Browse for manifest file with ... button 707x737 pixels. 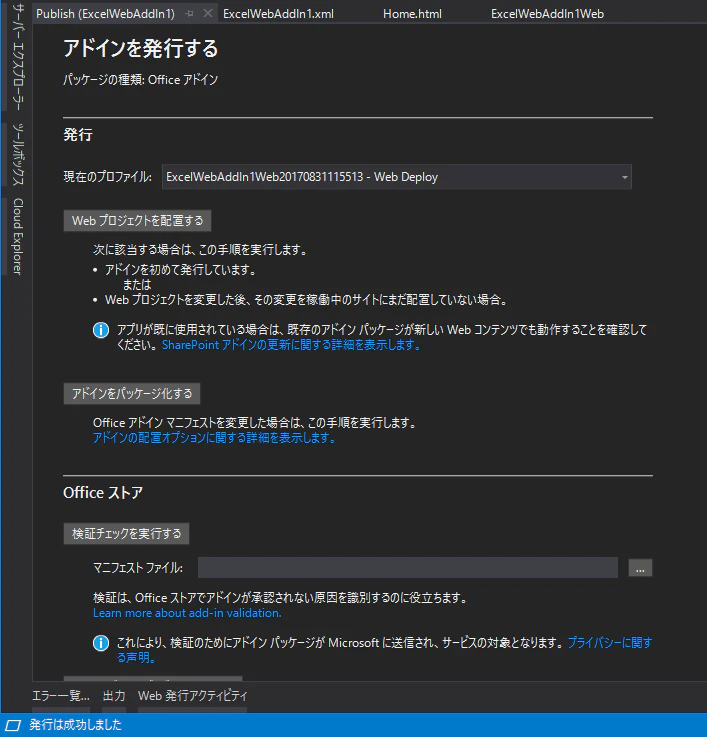click(x=640, y=568)
